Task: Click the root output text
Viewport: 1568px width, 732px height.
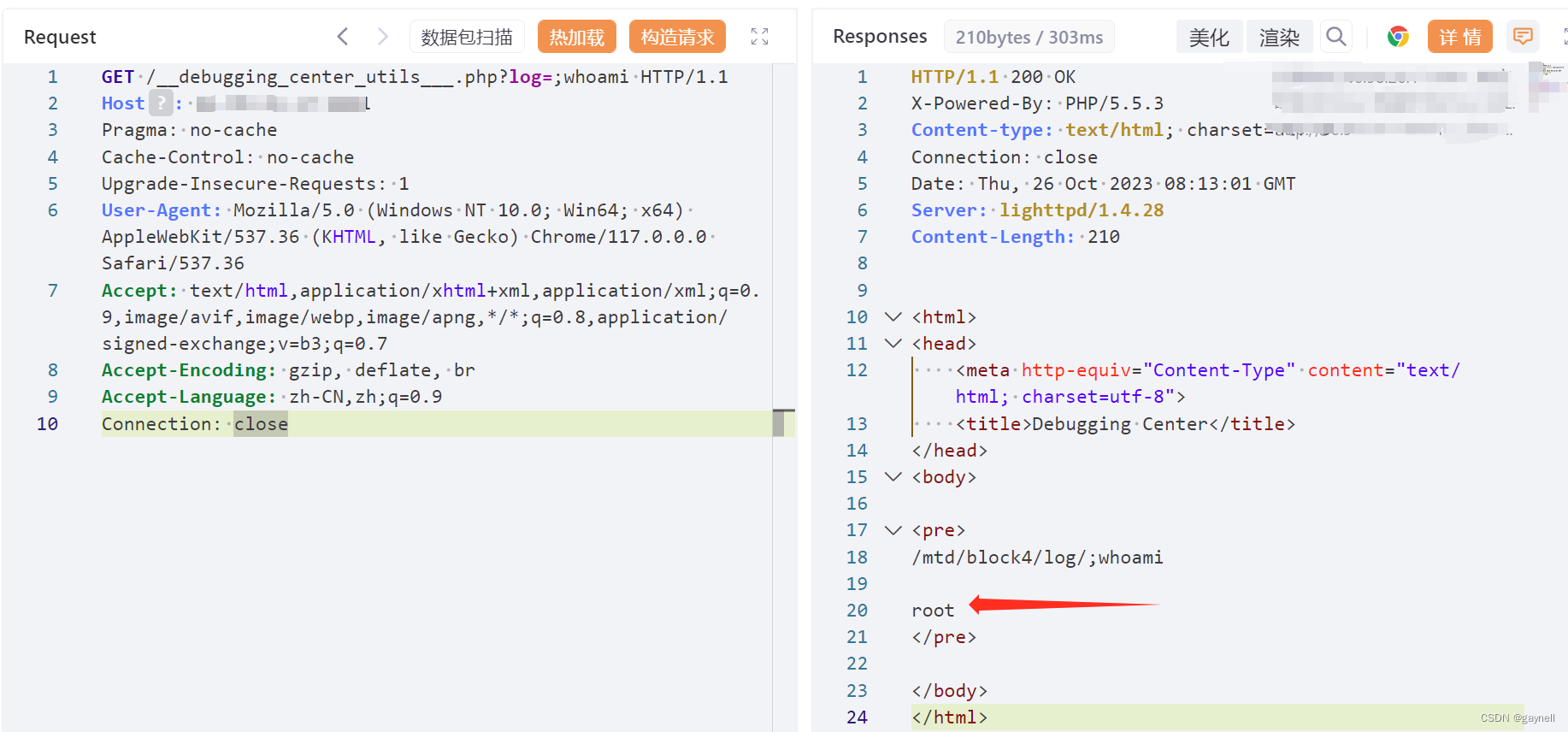Action: click(x=933, y=611)
